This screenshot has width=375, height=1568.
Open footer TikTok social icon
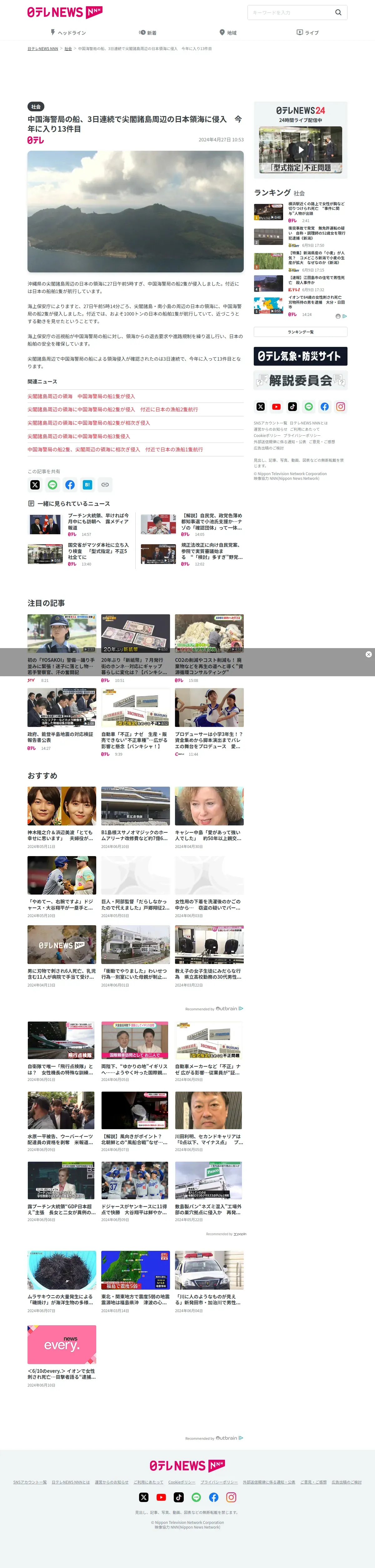coord(179,1497)
